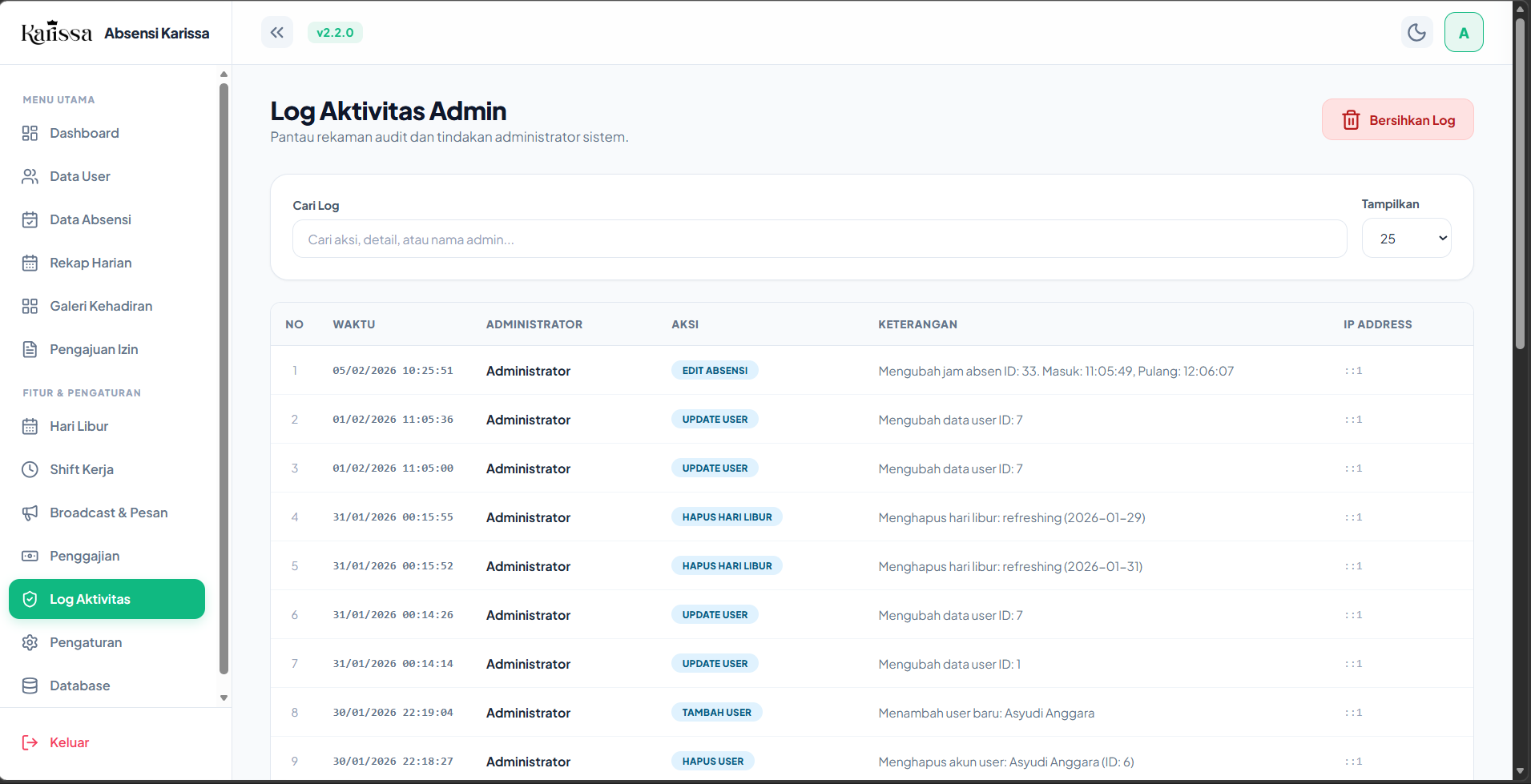1531x784 pixels.
Task: Click the TAMBAH USER action badge
Action: [x=717, y=712]
